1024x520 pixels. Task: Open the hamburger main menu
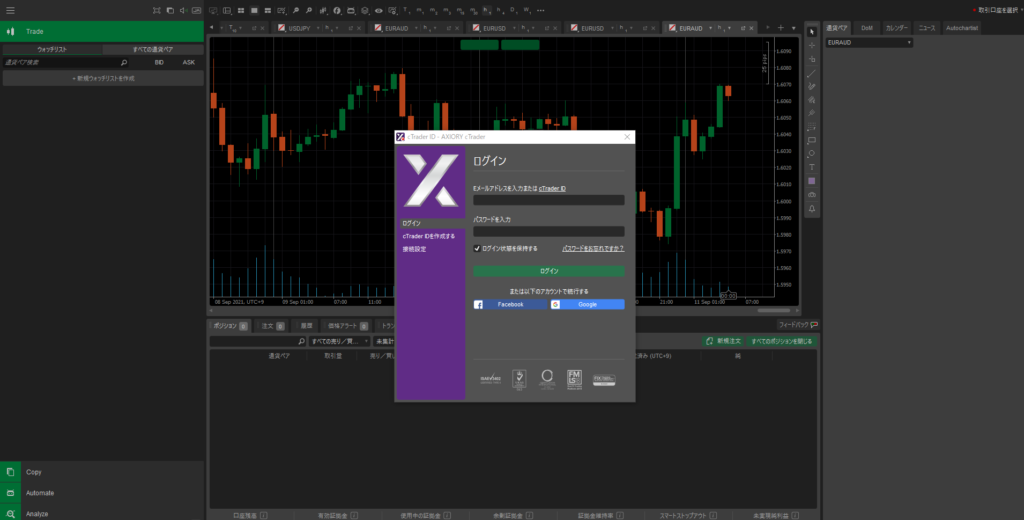10,10
